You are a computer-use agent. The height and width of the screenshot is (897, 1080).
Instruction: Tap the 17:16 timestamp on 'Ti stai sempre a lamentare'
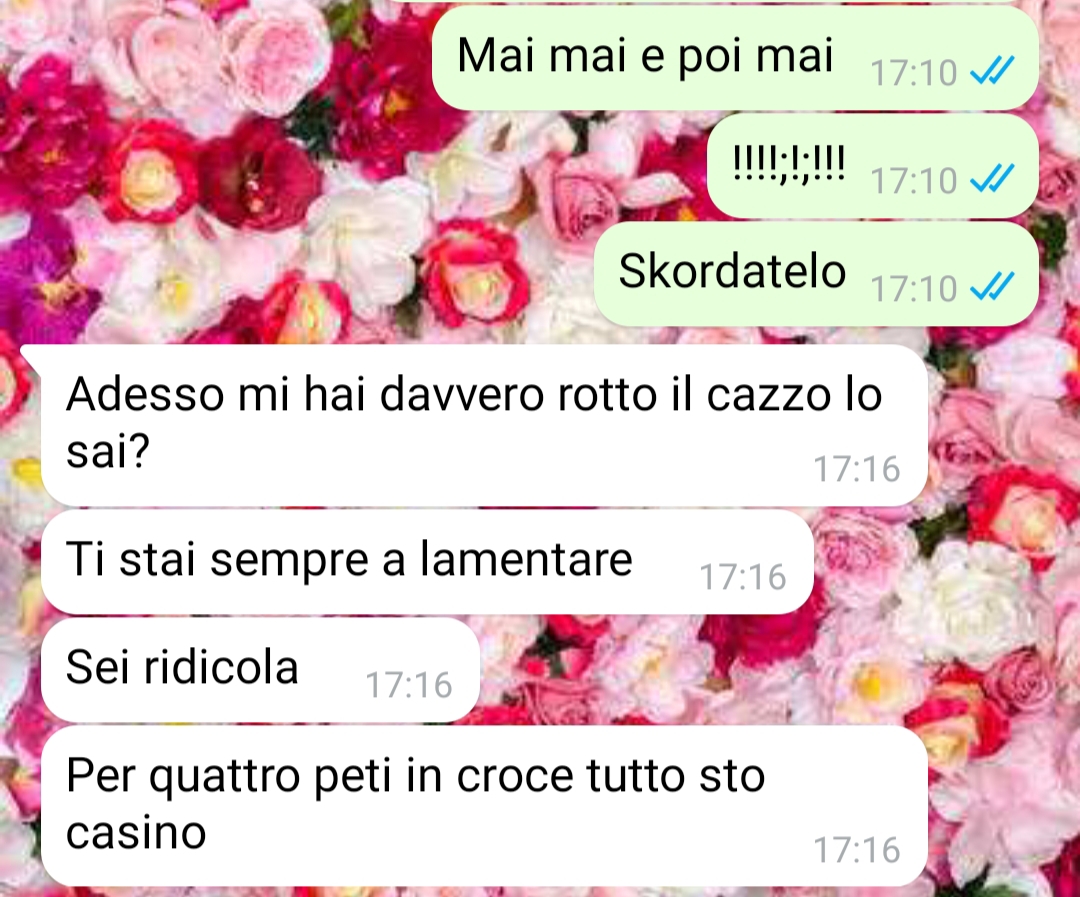click(742, 577)
